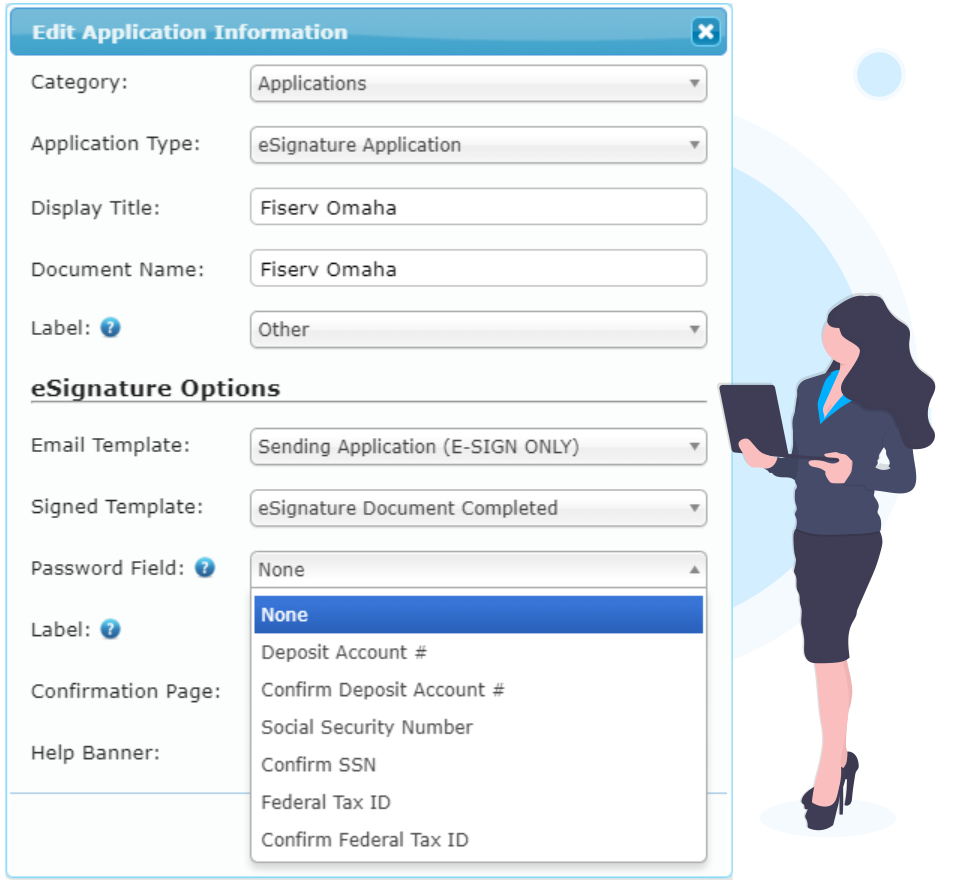The width and height of the screenshot is (960, 880).
Task: Click help icon beside Label below Password Field
Action: tap(110, 629)
